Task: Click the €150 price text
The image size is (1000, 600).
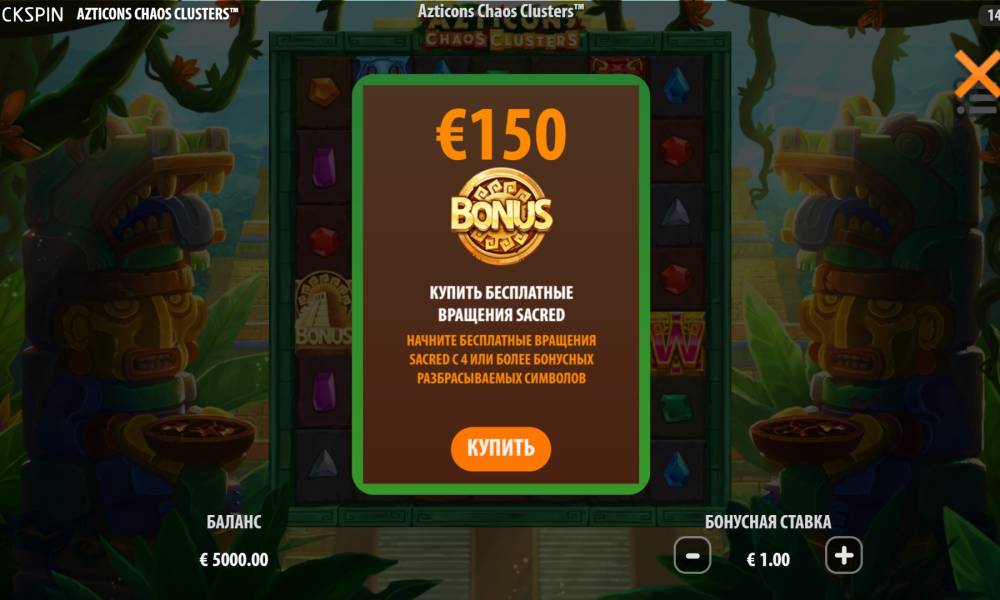Action: 501,135
